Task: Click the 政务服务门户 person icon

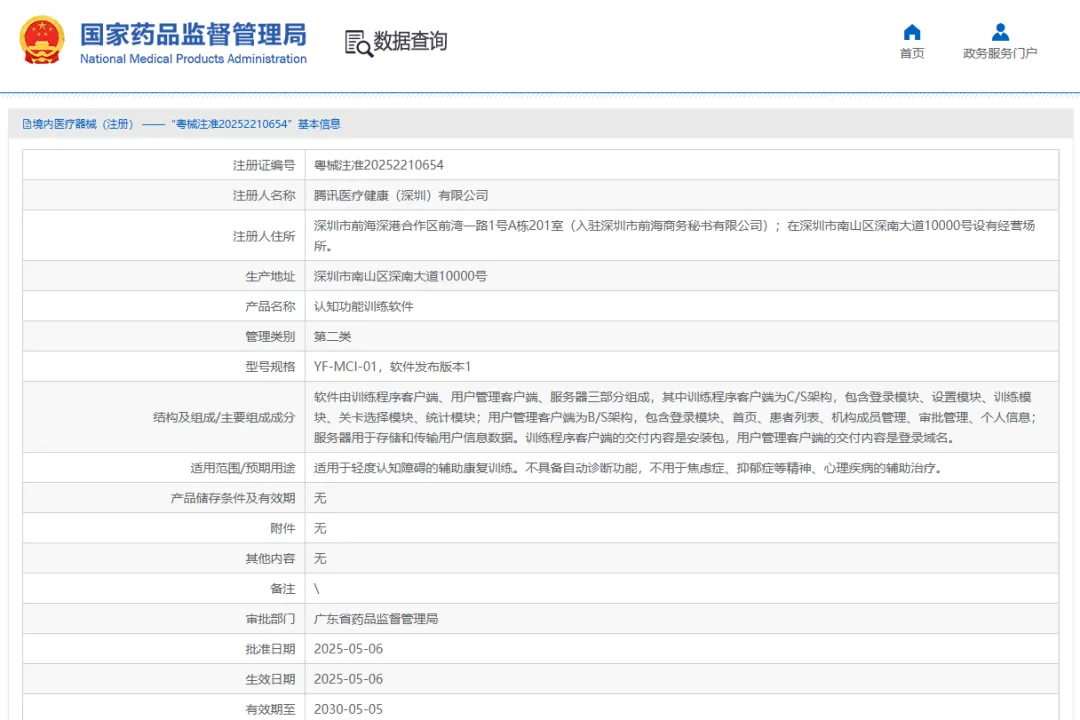Action: click(1000, 32)
